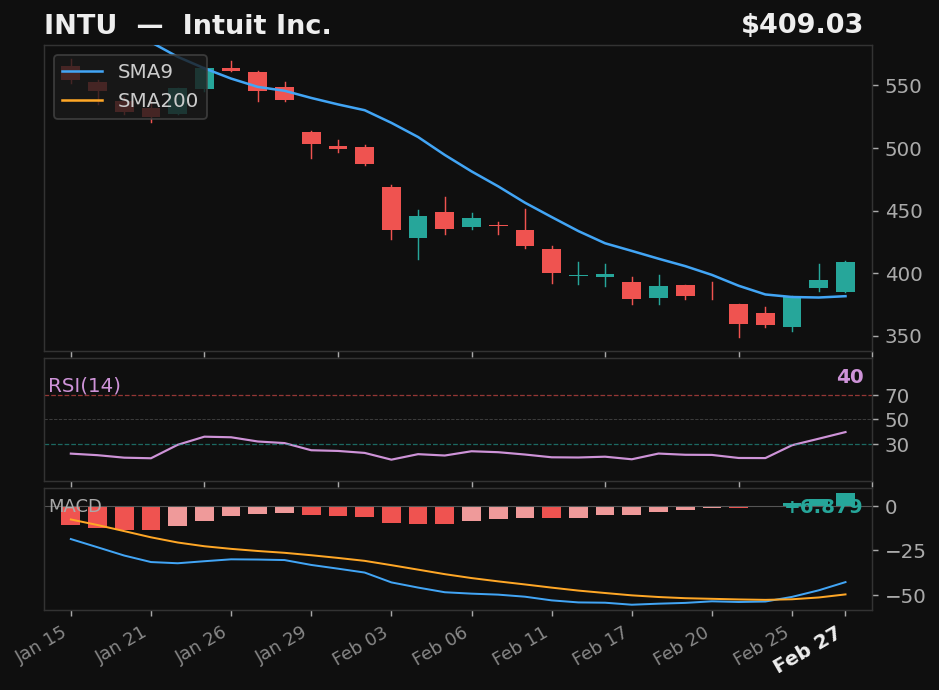Click the Jan 15 date label
The width and height of the screenshot is (939, 690).
(x=41, y=644)
